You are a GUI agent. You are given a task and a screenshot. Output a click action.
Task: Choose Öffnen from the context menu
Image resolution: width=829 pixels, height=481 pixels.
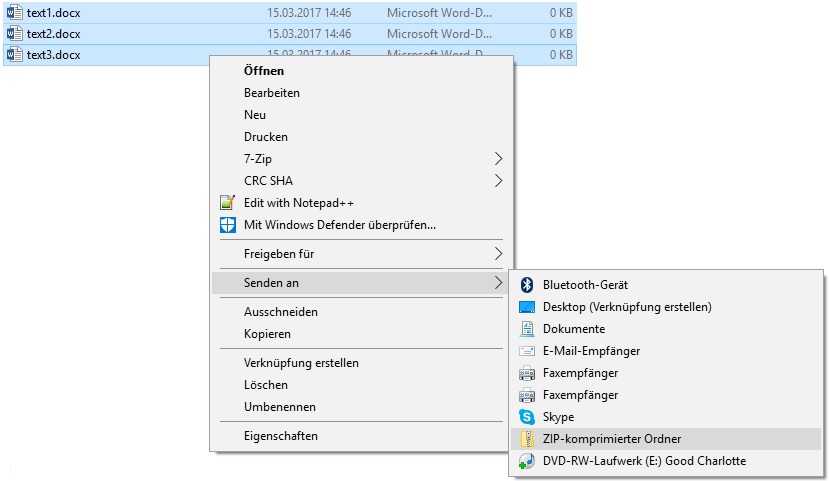tap(264, 71)
